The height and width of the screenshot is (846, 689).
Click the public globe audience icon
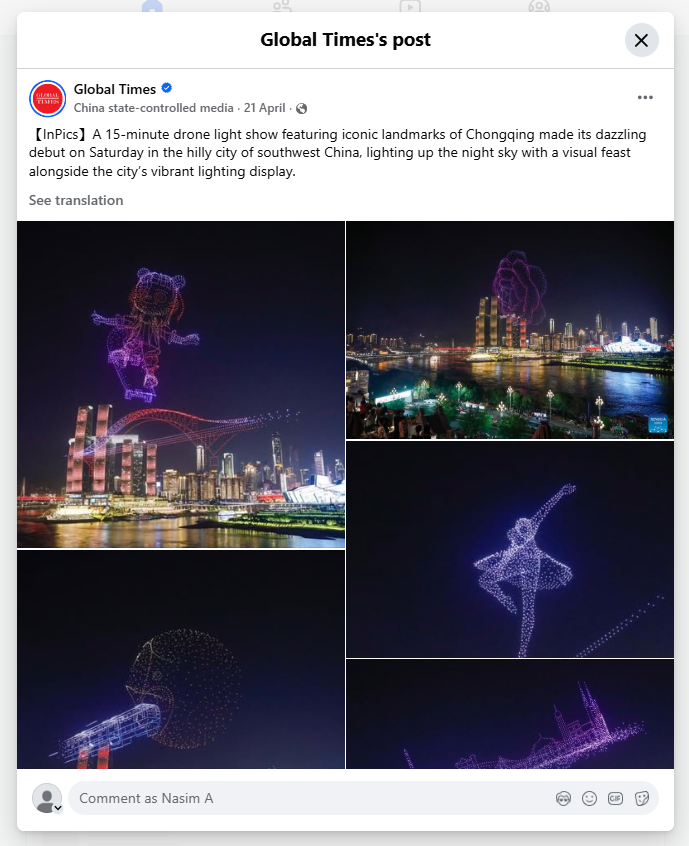tap(302, 108)
